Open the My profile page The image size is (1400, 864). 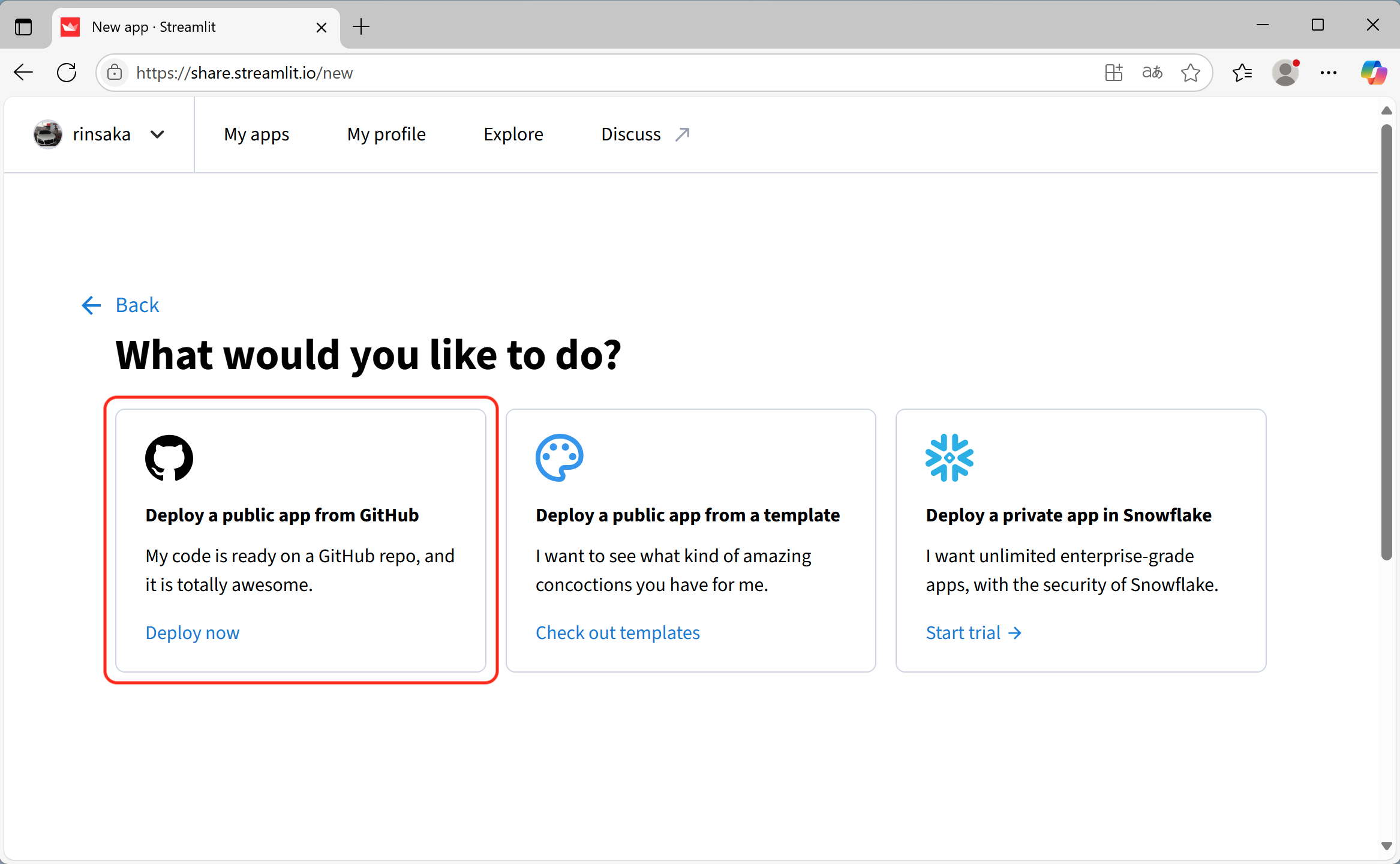tap(386, 134)
